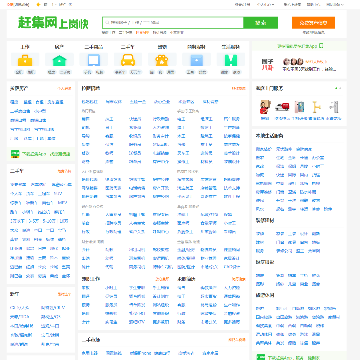
Task: Open the green house category icon
Action: coord(59,60)
